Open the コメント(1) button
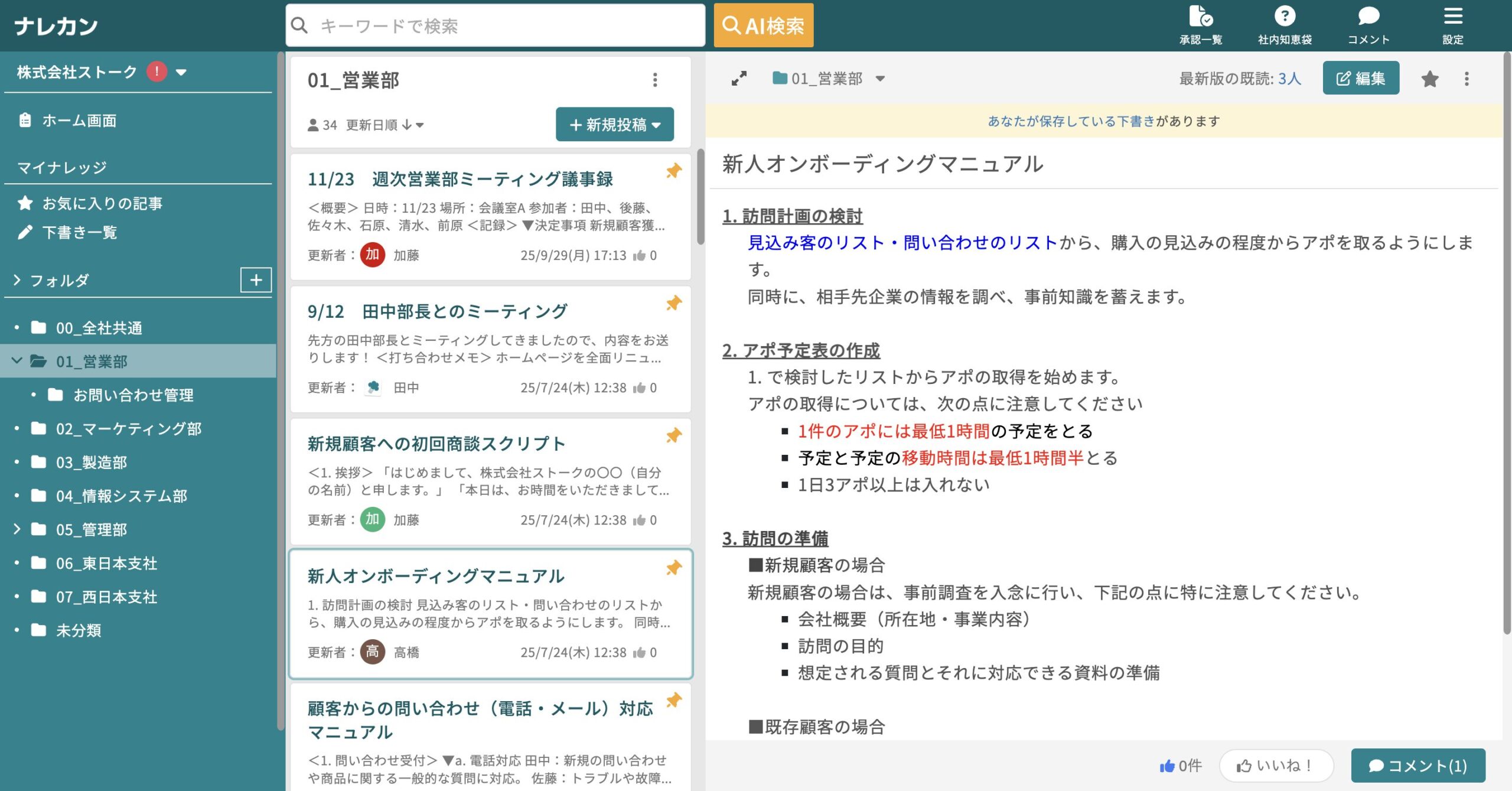 pos(1417,766)
